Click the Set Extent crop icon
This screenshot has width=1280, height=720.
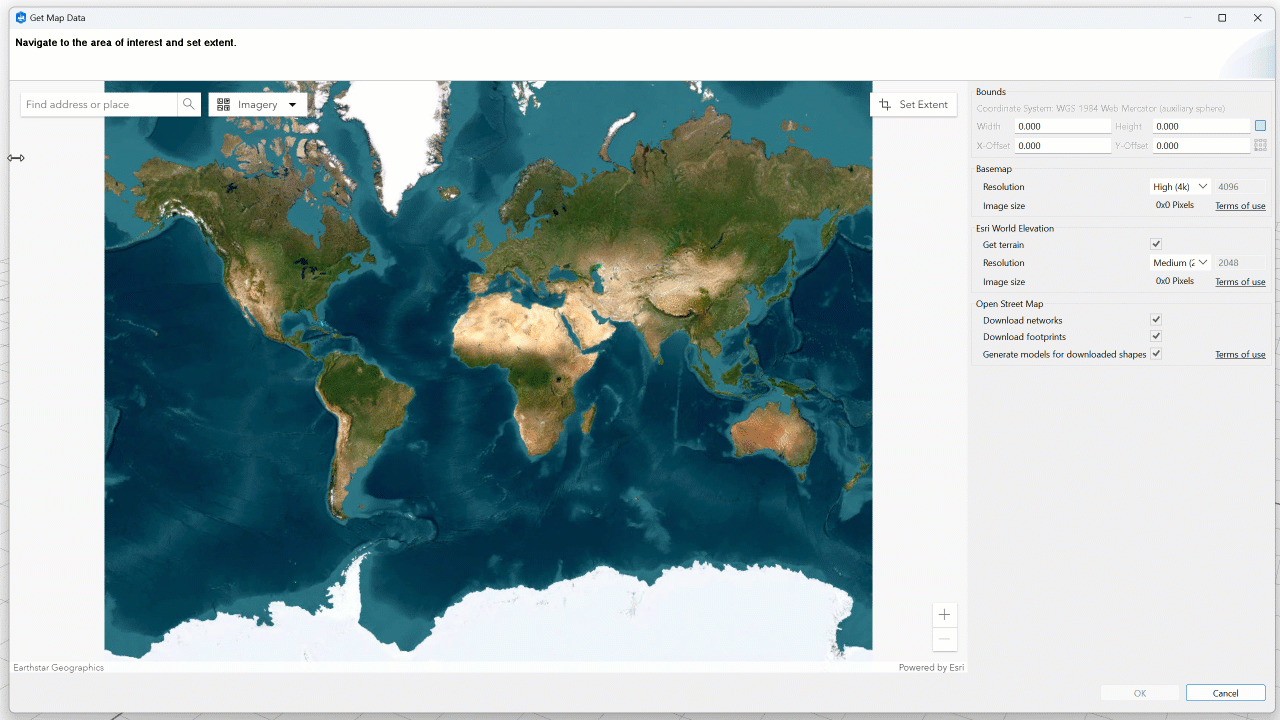(885, 104)
